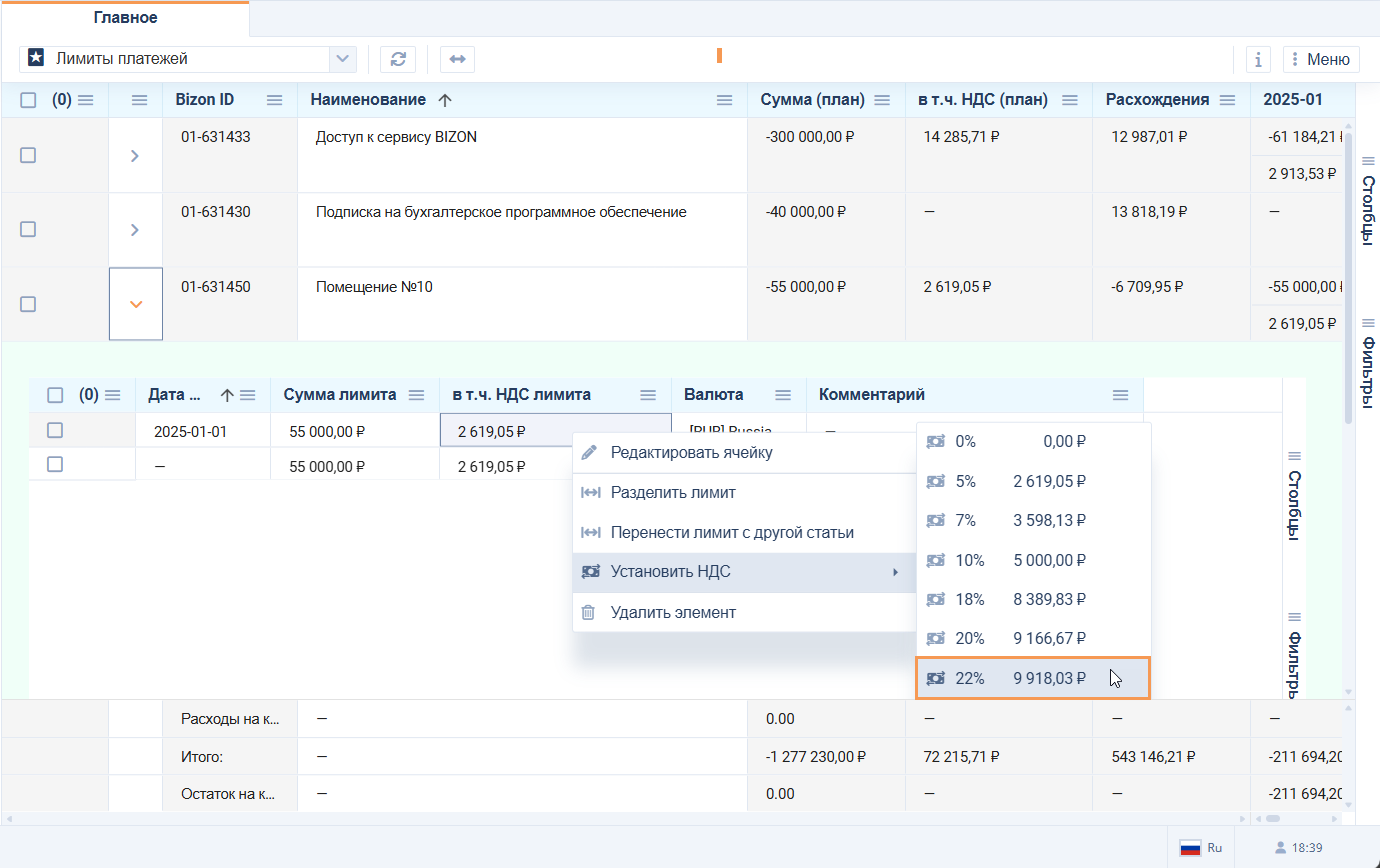Collapse the Помещение №10 row
The height and width of the screenshot is (868, 1380).
pyautogui.click(x=136, y=304)
